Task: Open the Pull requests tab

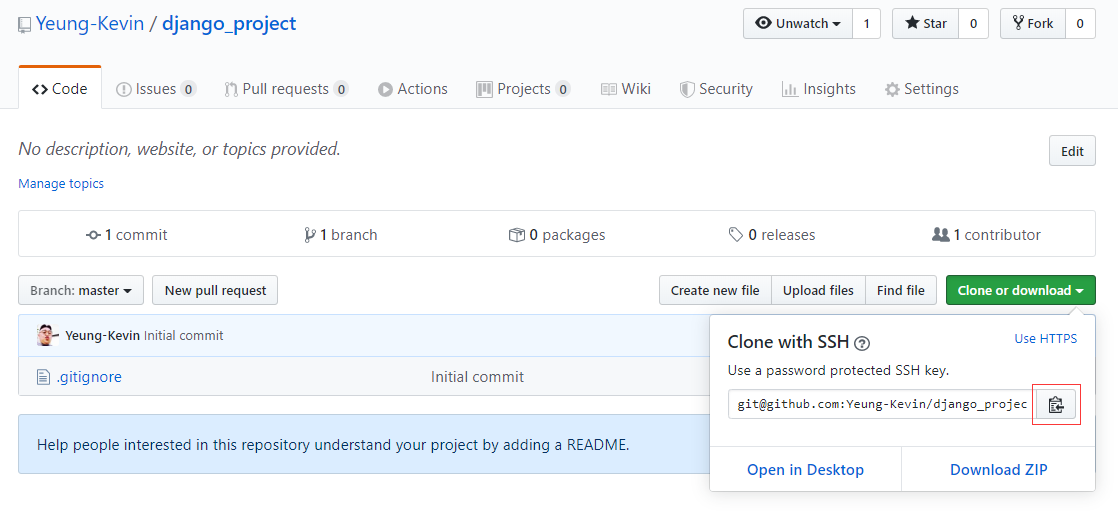Action: [285, 89]
